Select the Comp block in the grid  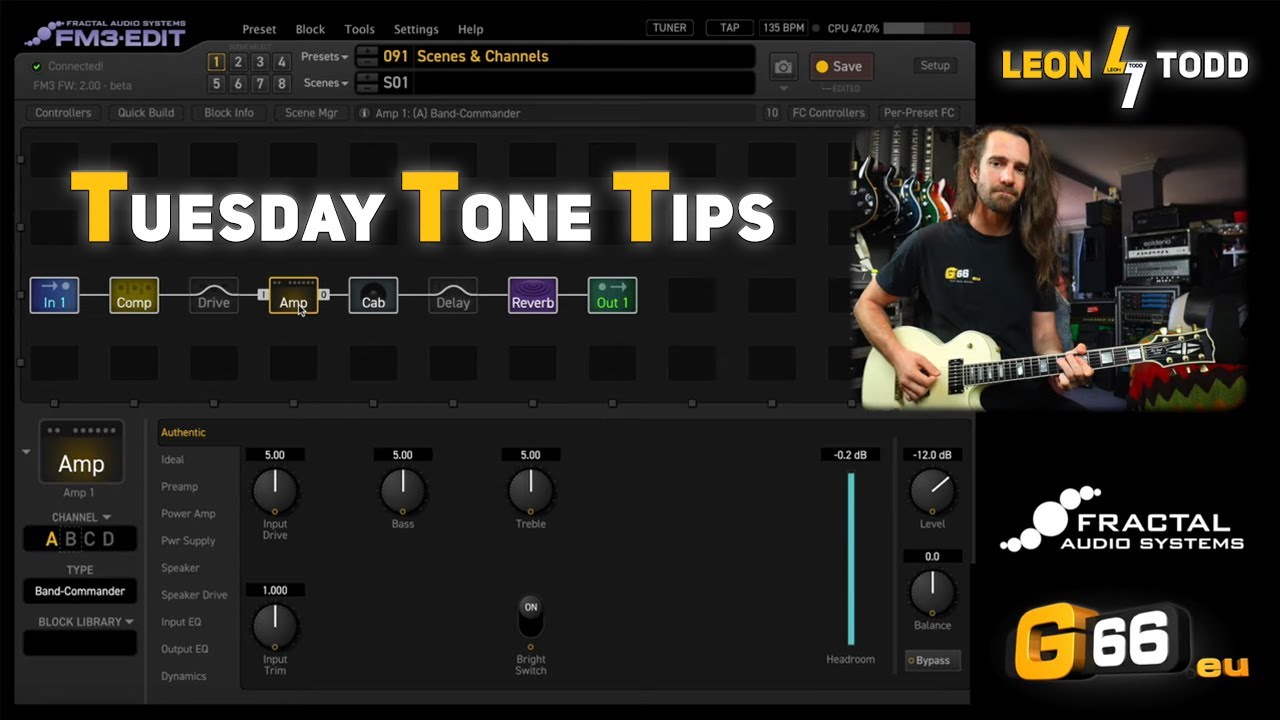[x=134, y=295]
